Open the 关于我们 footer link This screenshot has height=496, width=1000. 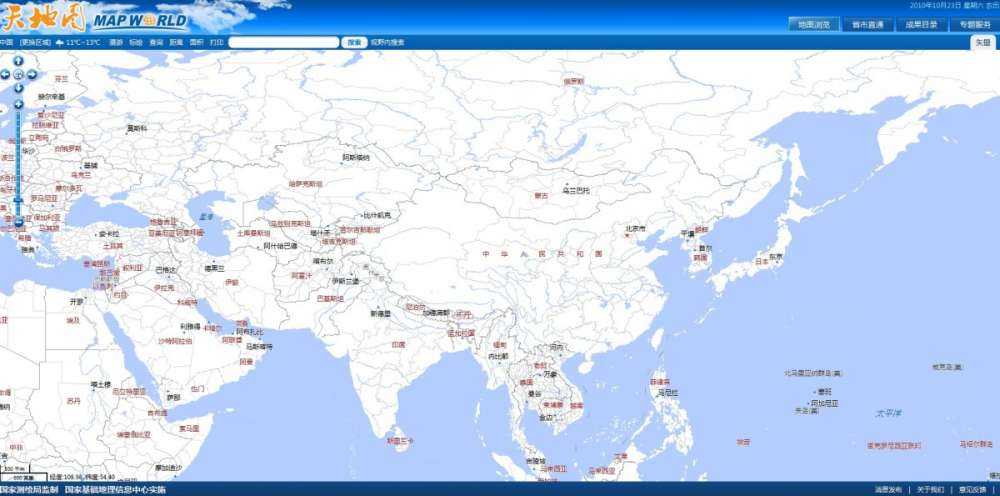coord(930,490)
